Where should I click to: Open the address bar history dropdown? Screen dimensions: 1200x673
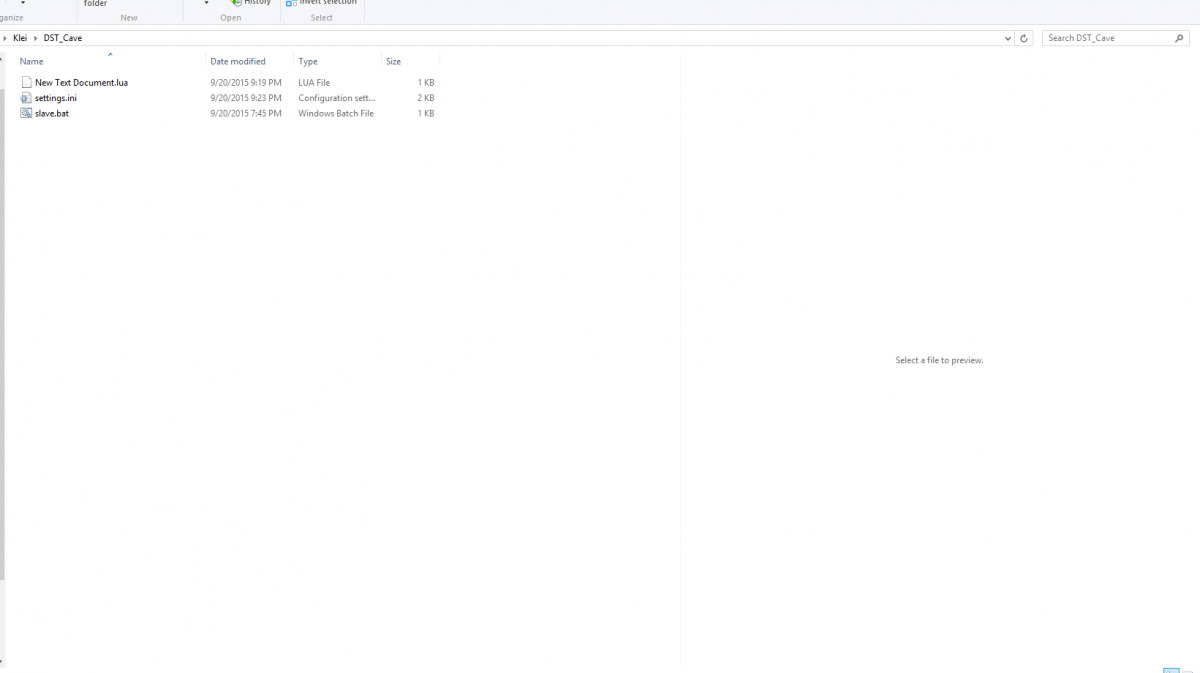pos(1007,38)
